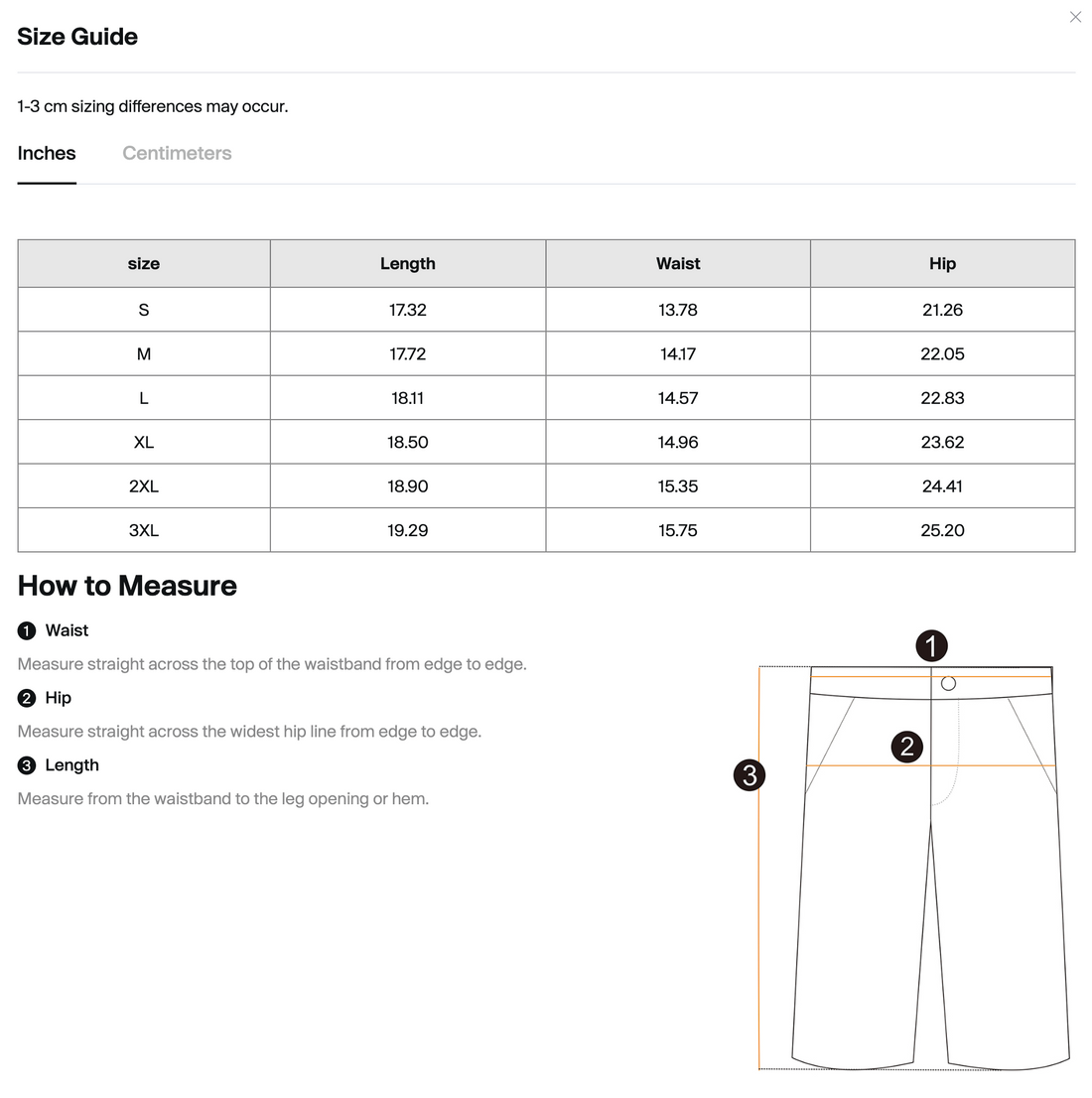This screenshot has width=1092, height=1098.
Task: Select the 3XL size row
Action: (x=144, y=530)
